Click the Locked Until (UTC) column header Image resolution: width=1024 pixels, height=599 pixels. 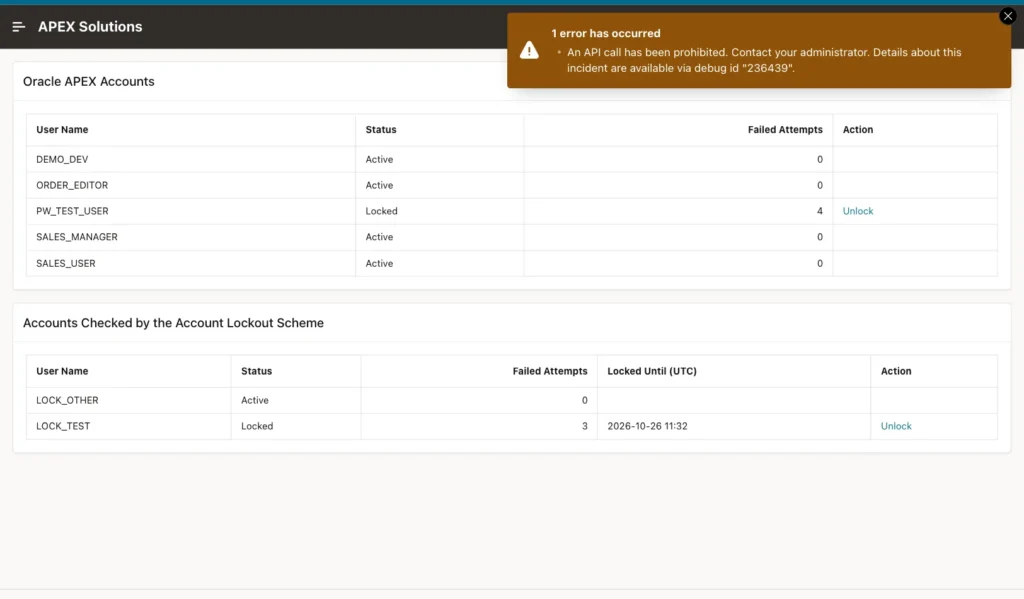652,371
